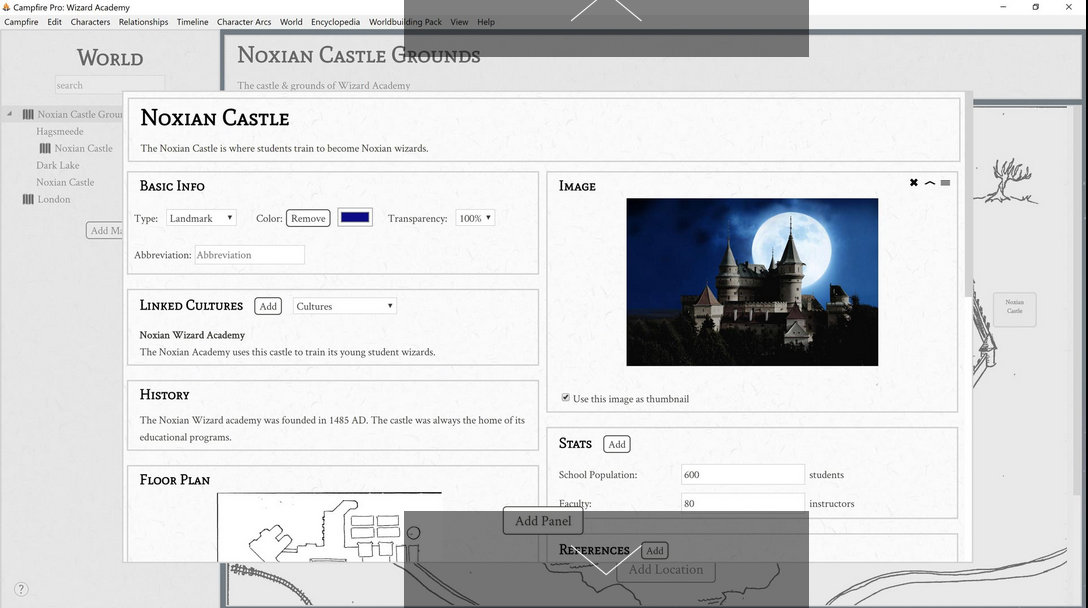Click the map icon beside London
Image resolution: width=1088 pixels, height=608 pixels.
[28, 199]
